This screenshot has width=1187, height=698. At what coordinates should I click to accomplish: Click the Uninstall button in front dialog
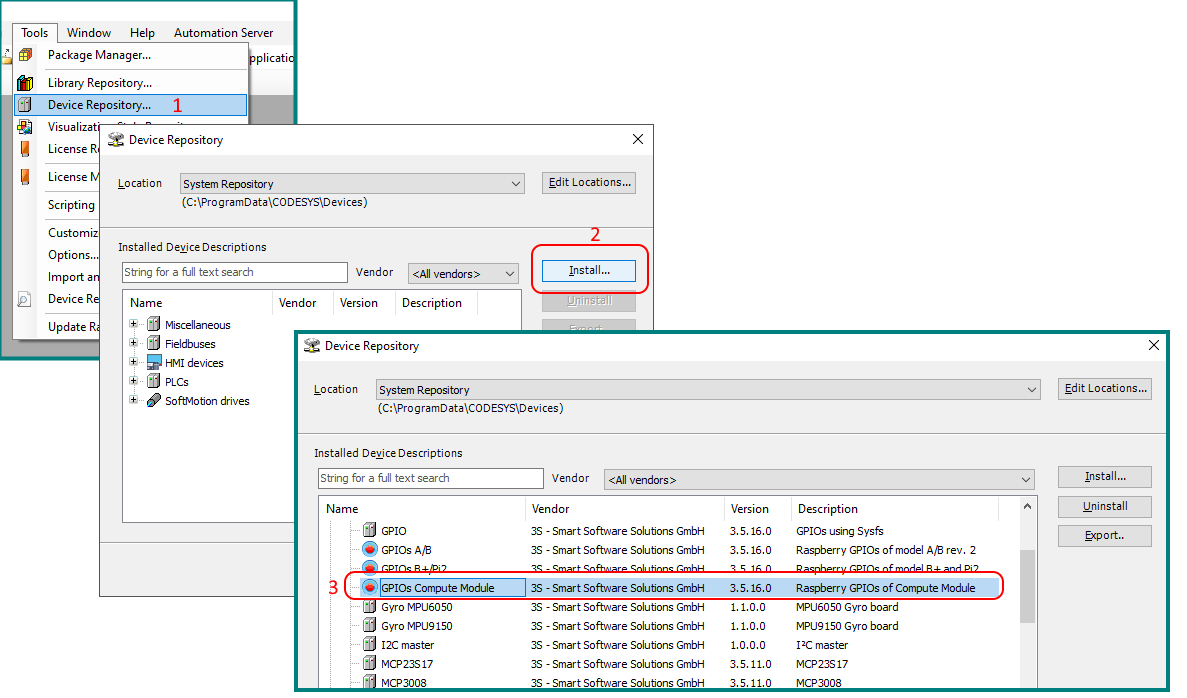pos(1104,507)
